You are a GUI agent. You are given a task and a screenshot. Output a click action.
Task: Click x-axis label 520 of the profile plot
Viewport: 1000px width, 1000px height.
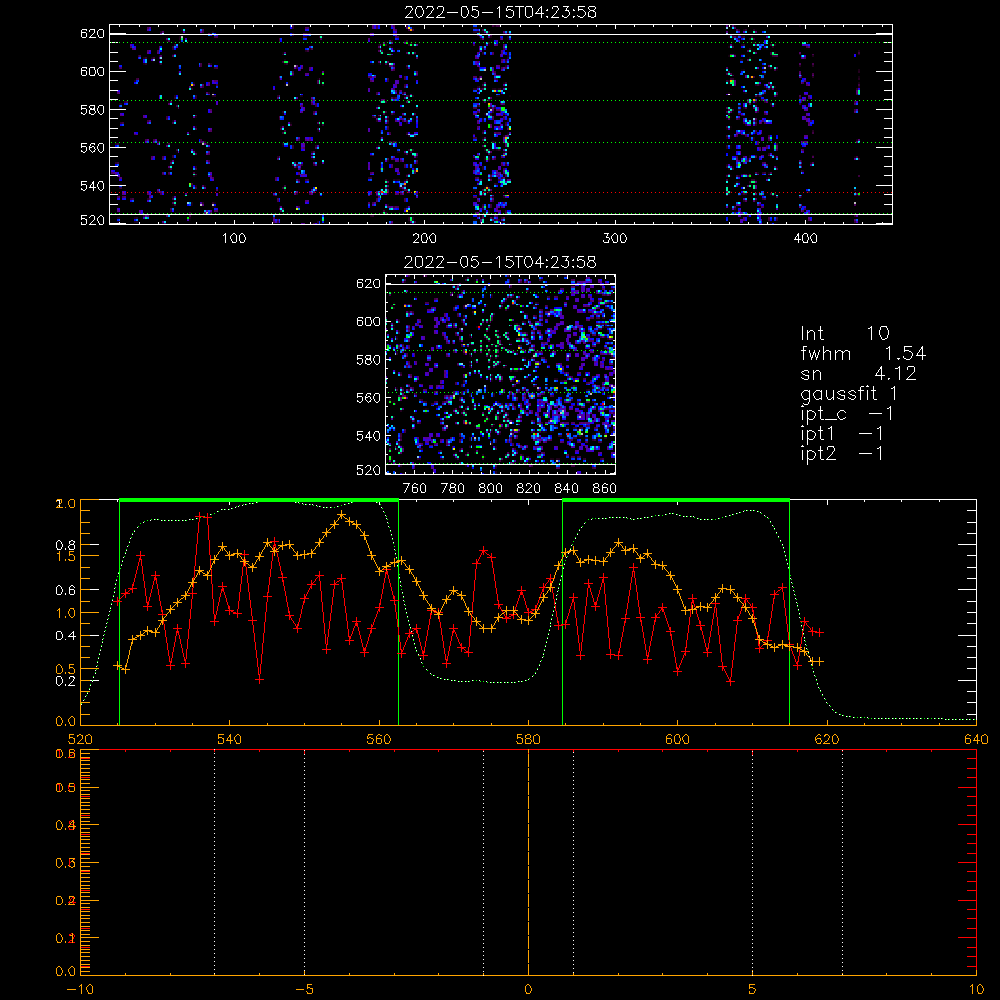pos(80,740)
